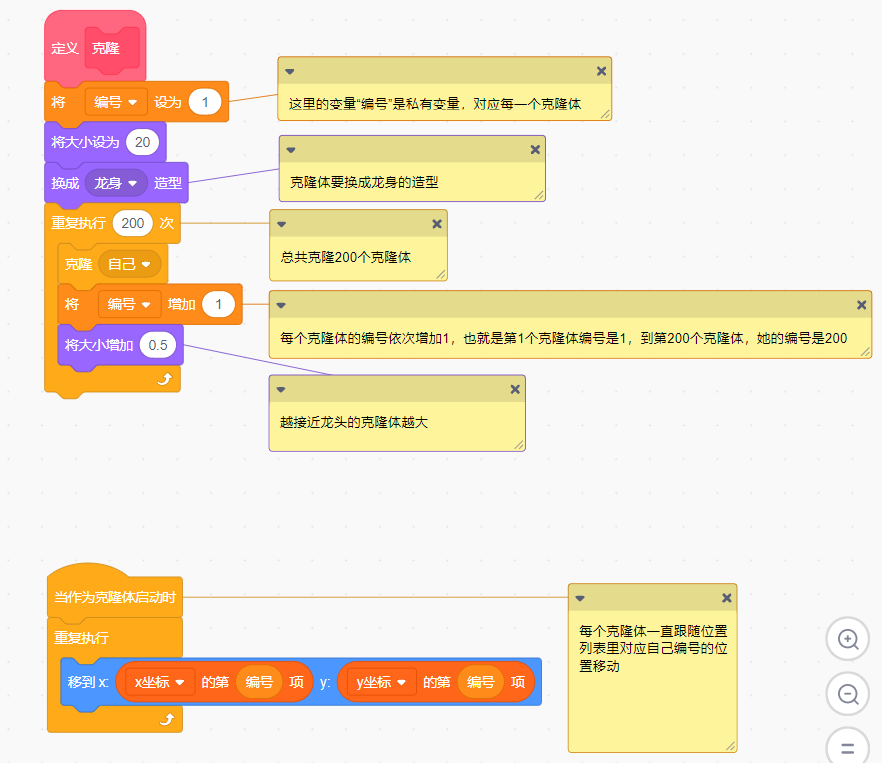Collapse the '克隆体要换成龙身的造型' comment
The width and height of the screenshot is (882, 763).
(290, 149)
